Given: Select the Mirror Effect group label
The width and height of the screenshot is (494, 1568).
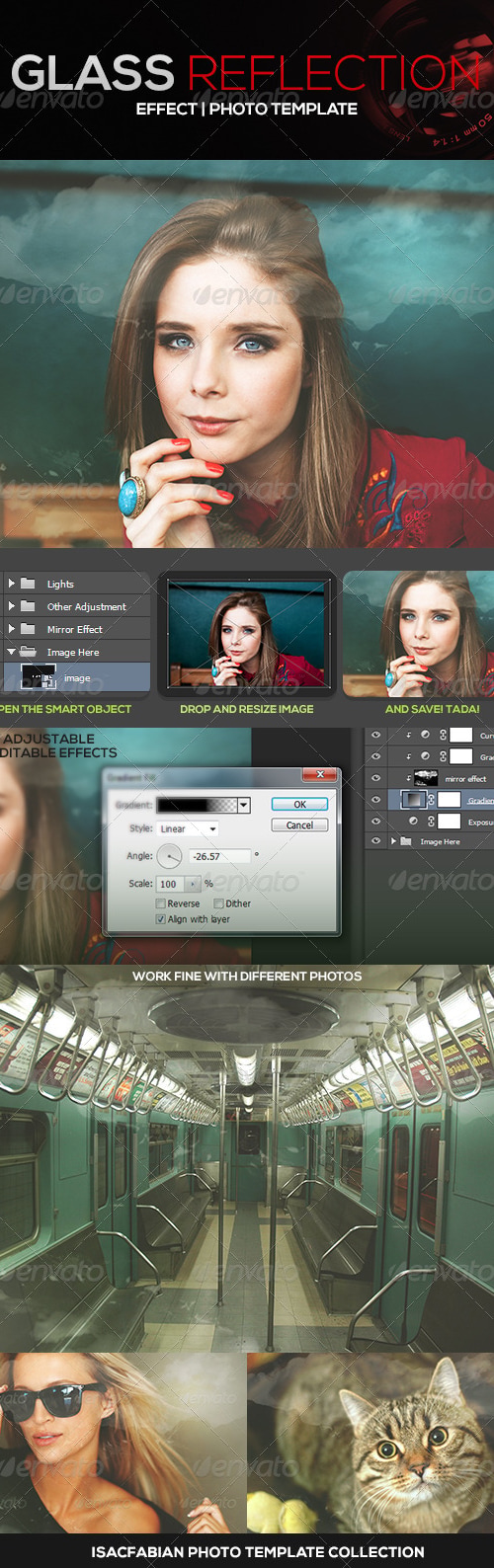Looking at the screenshot, I should click(75, 629).
